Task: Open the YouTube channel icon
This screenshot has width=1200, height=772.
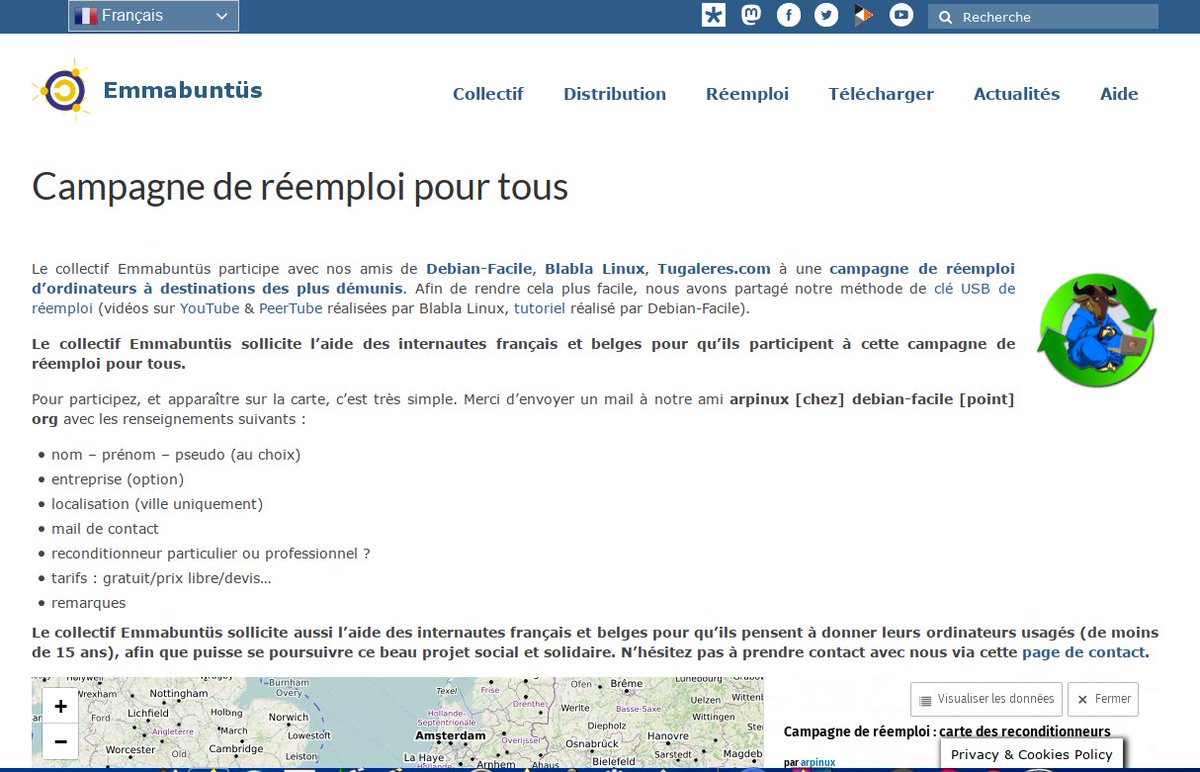Action: pyautogui.click(x=901, y=15)
